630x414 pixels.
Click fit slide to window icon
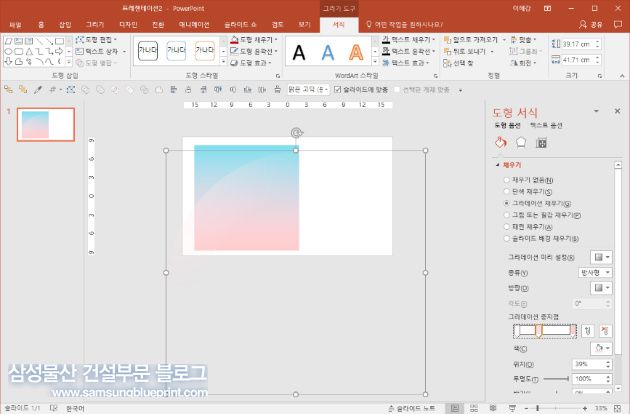point(618,408)
